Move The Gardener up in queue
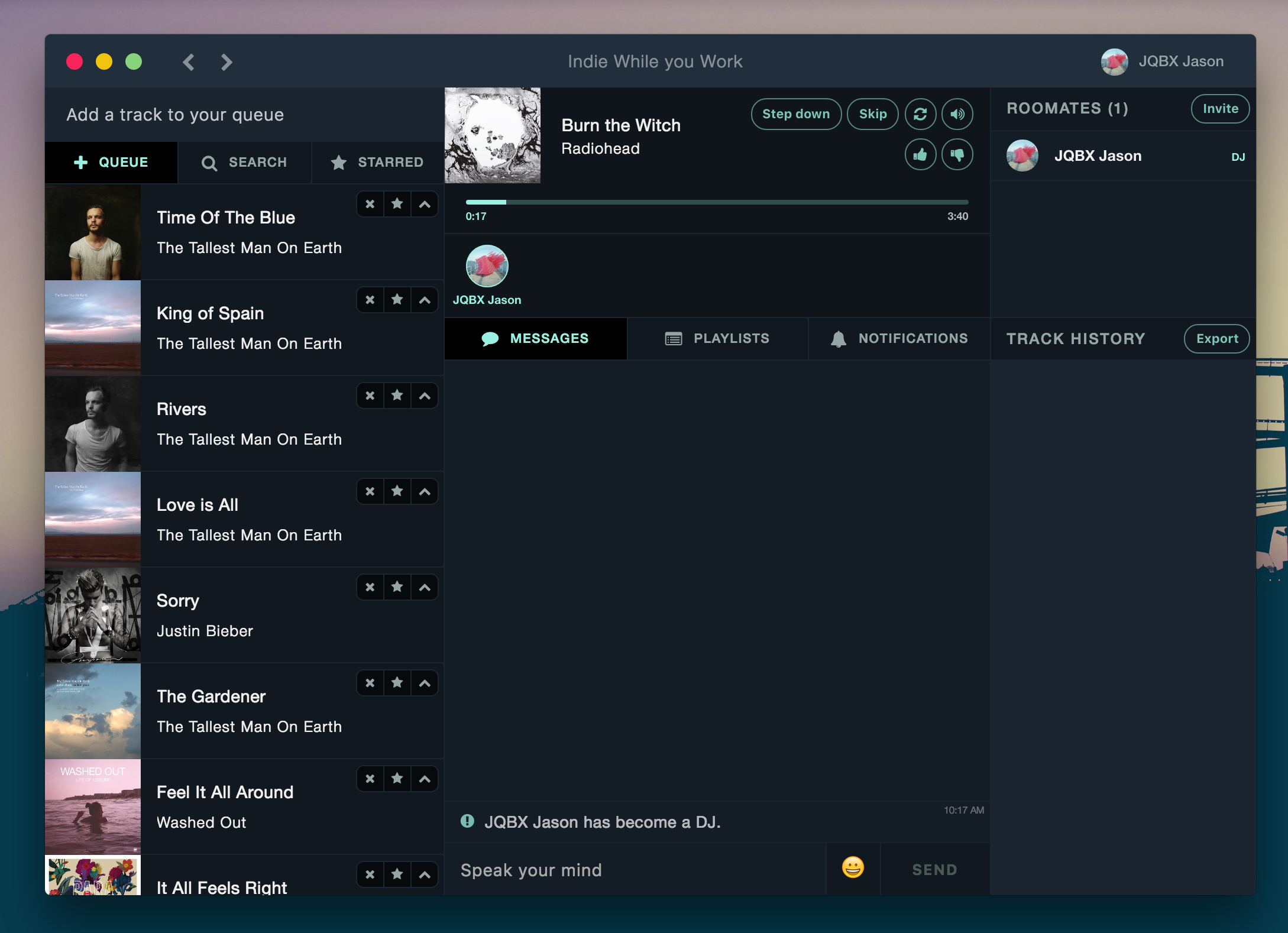The height and width of the screenshot is (933, 1288). point(425,683)
